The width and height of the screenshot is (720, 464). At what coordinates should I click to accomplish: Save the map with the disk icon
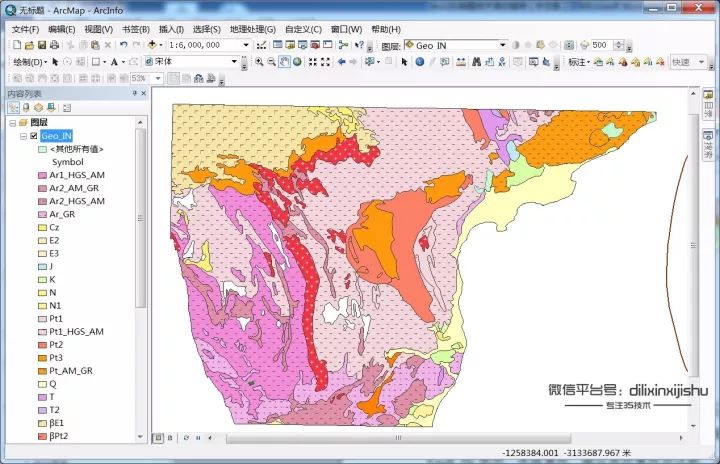(42, 45)
